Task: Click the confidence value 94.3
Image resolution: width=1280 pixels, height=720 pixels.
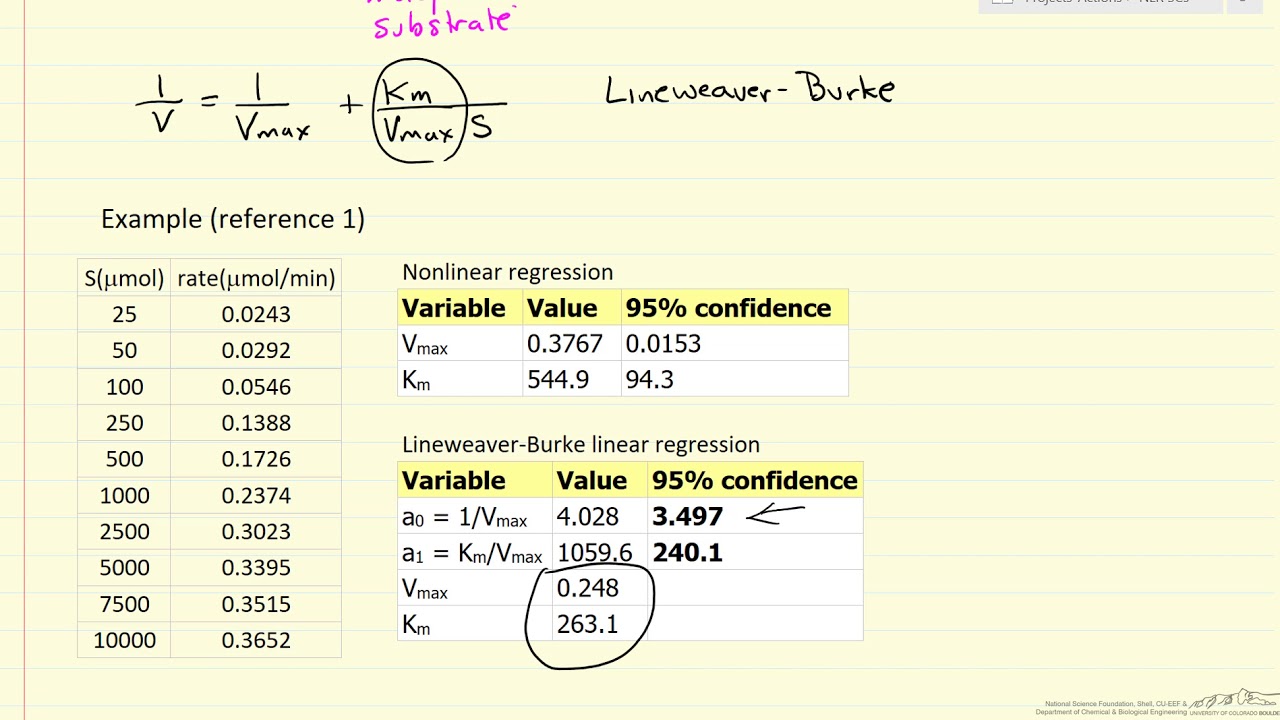Action: (649, 380)
